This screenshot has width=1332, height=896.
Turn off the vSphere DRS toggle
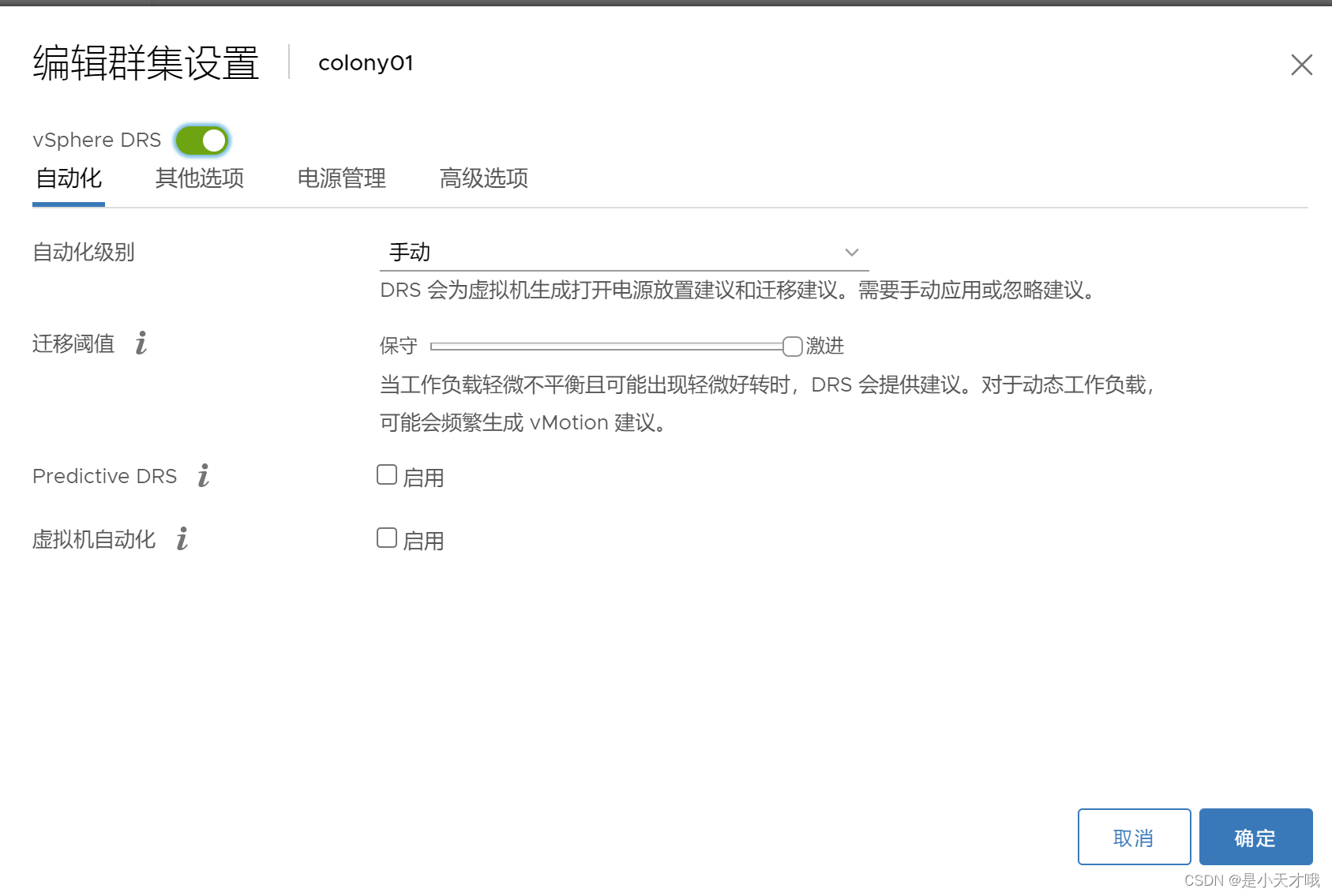point(201,140)
